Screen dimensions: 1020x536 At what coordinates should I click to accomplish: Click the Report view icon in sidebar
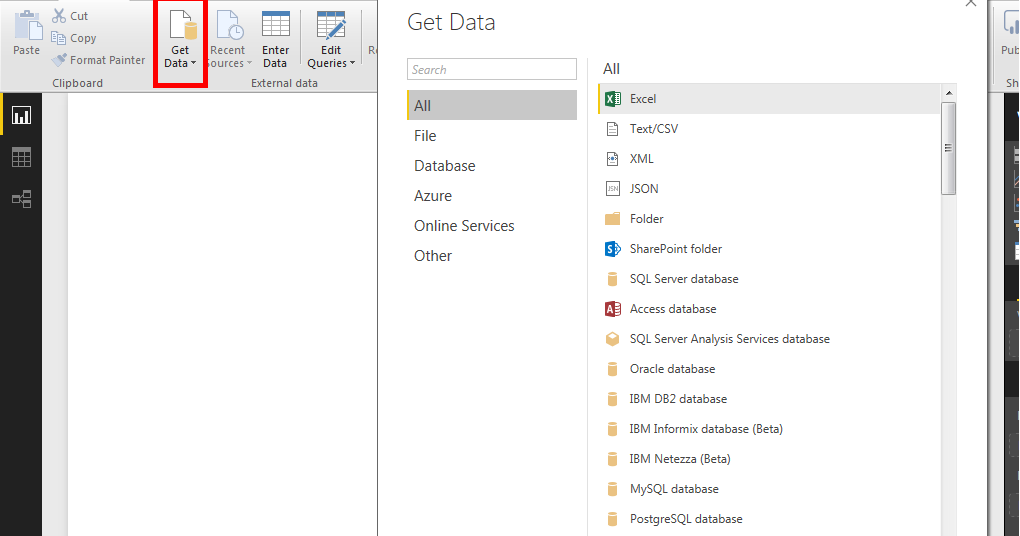(21, 115)
